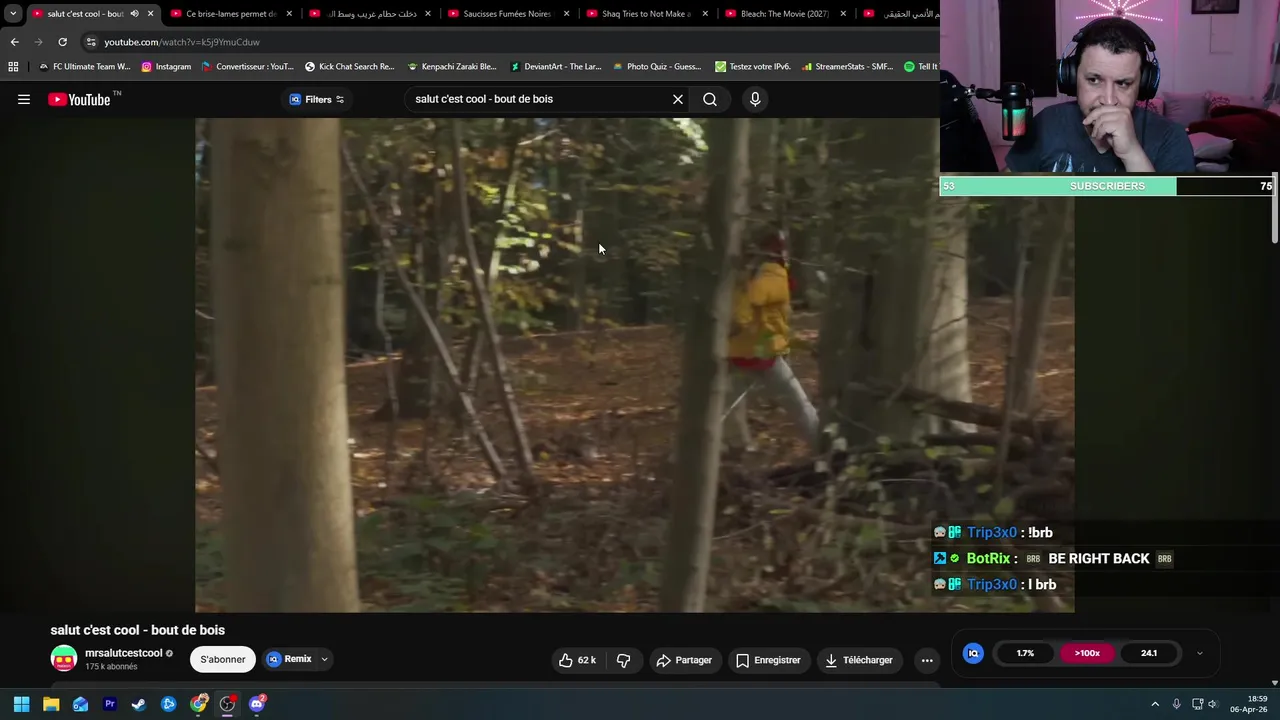Open 'FC Ultimate Team W...' bookmark

84,67
